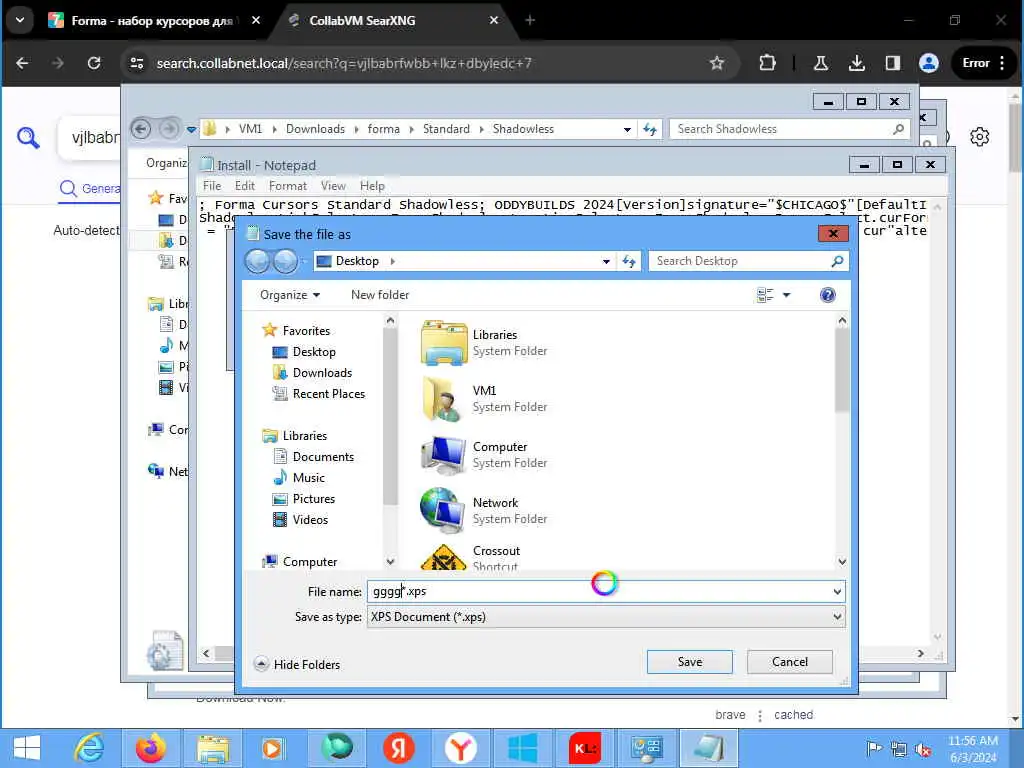This screenshot has height=768, width=1024.
Task: Open Notepad File menu
Action: point(212,186)
